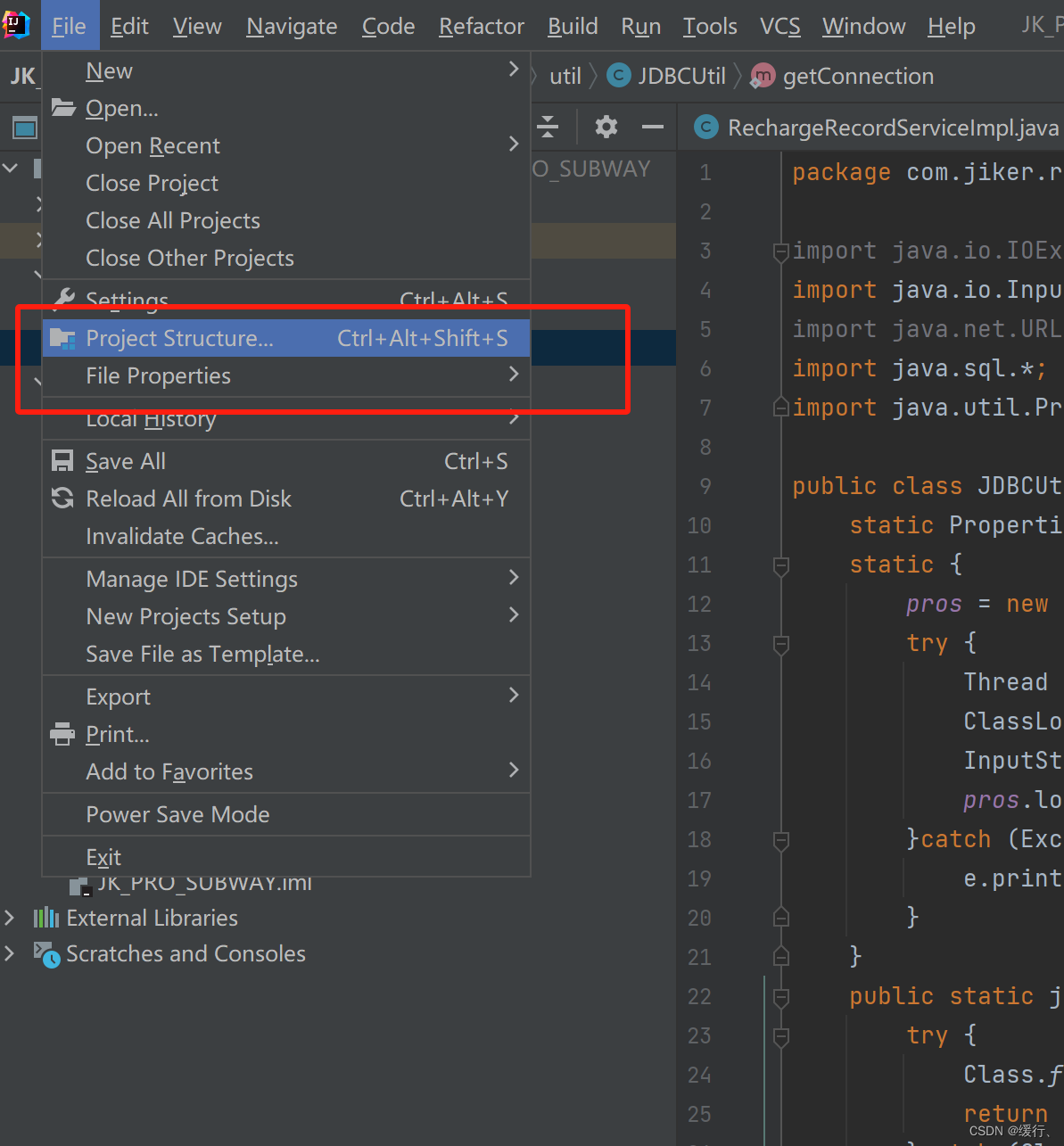Viewport: 1064px width, 1146px height.
Task: Enable Power Save Mode
Action: coord(177,813)
